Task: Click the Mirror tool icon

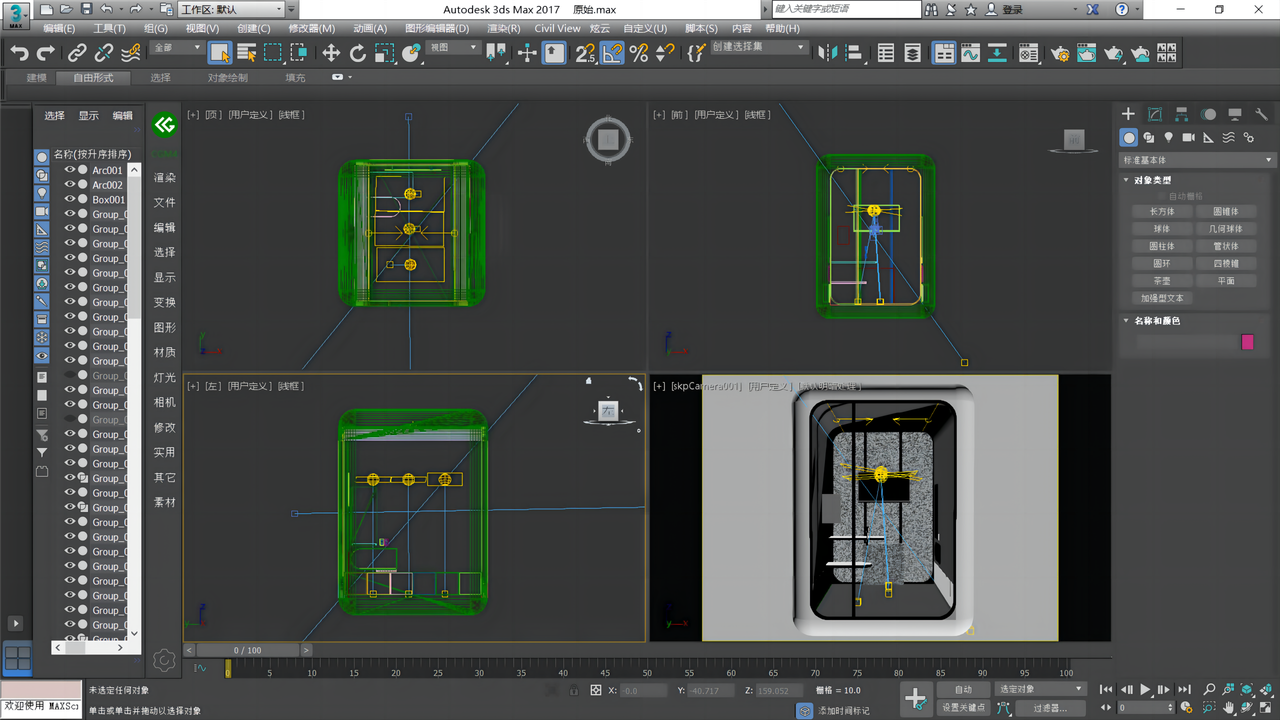Action: pos(827,53)
